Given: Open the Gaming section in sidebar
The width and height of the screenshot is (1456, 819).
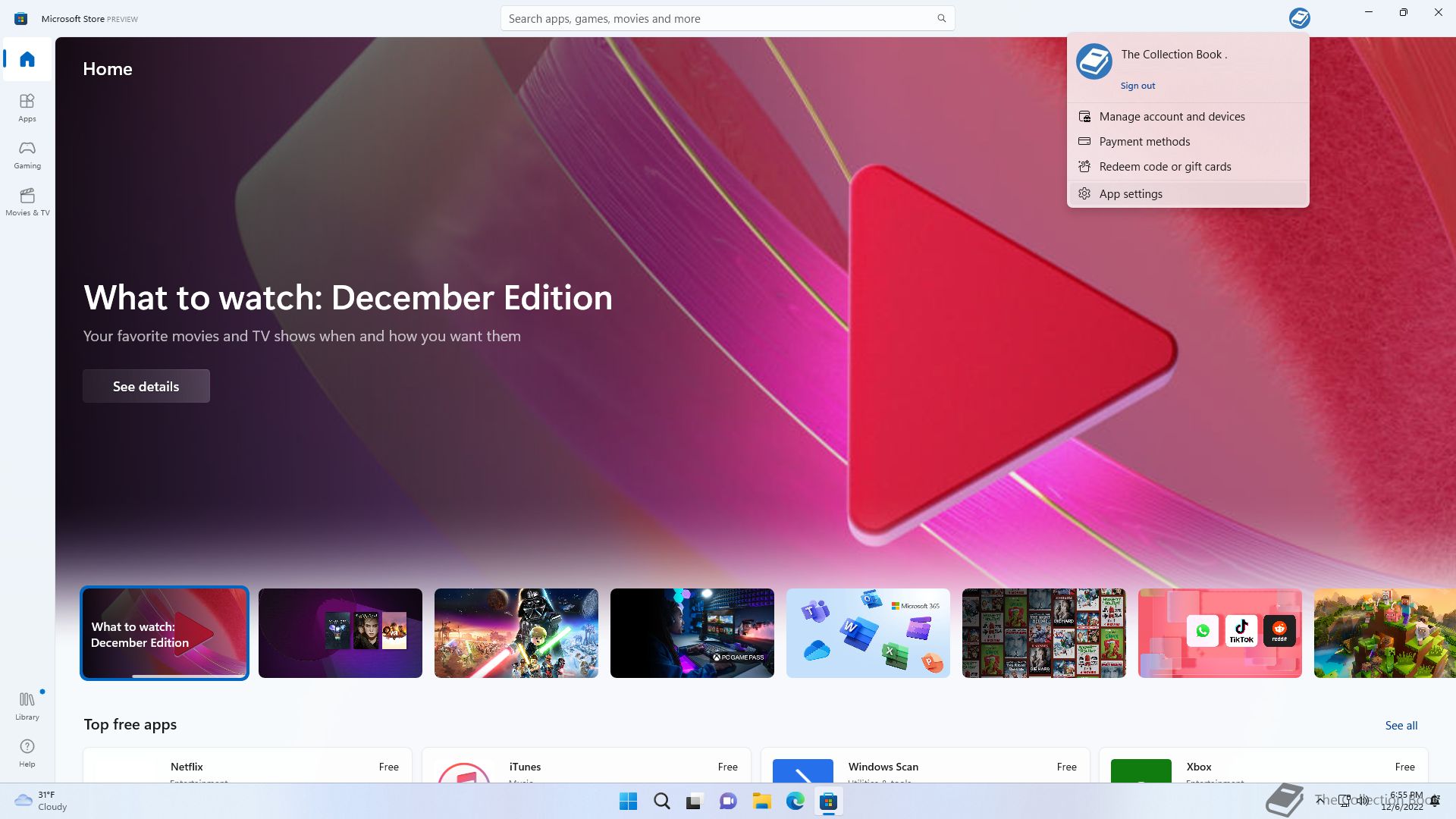Looking at the screenshot, I should click(27, 155).
